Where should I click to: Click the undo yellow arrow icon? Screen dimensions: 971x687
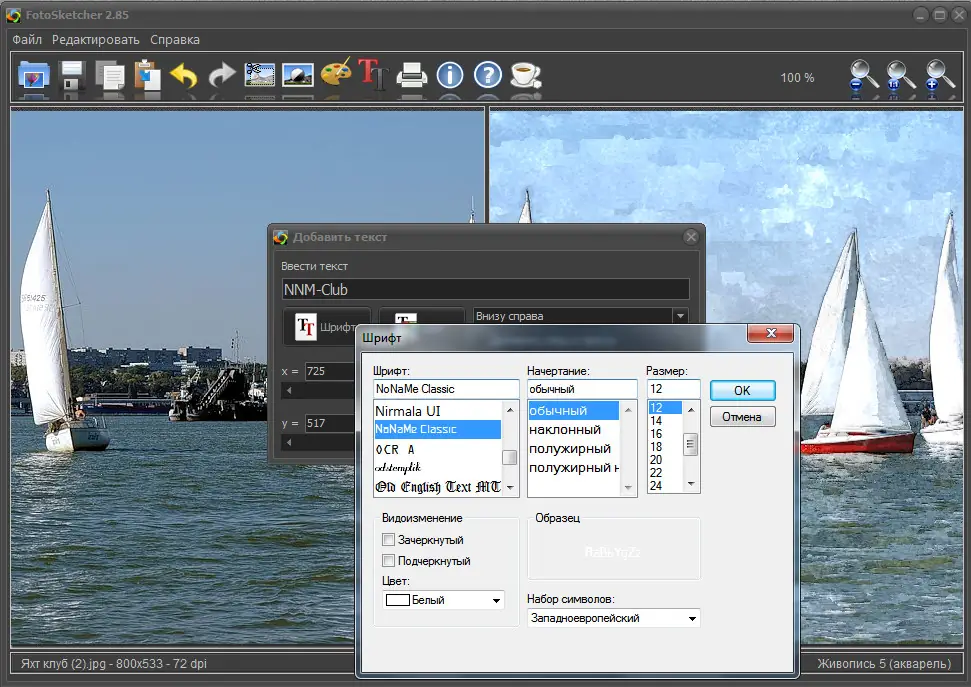pos(184,76)
